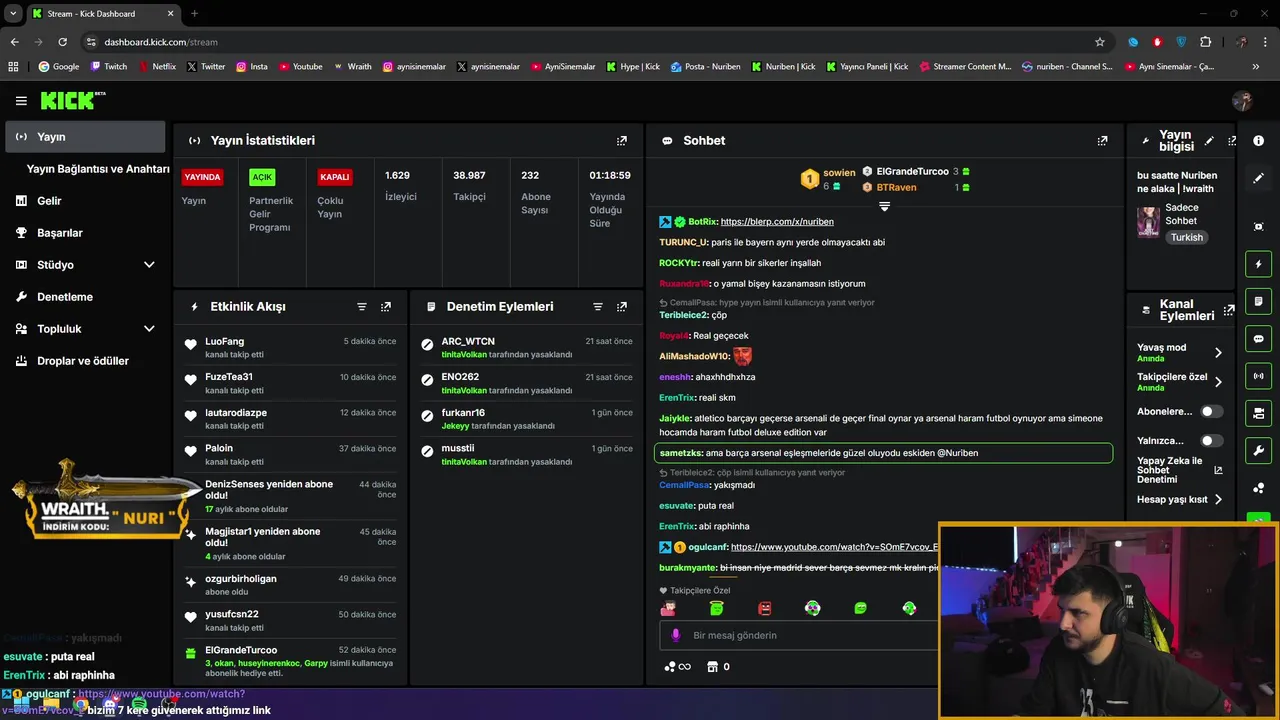1280x720 pixels.
Task: Insert the red angry face emote
Action: coord(765,608)
